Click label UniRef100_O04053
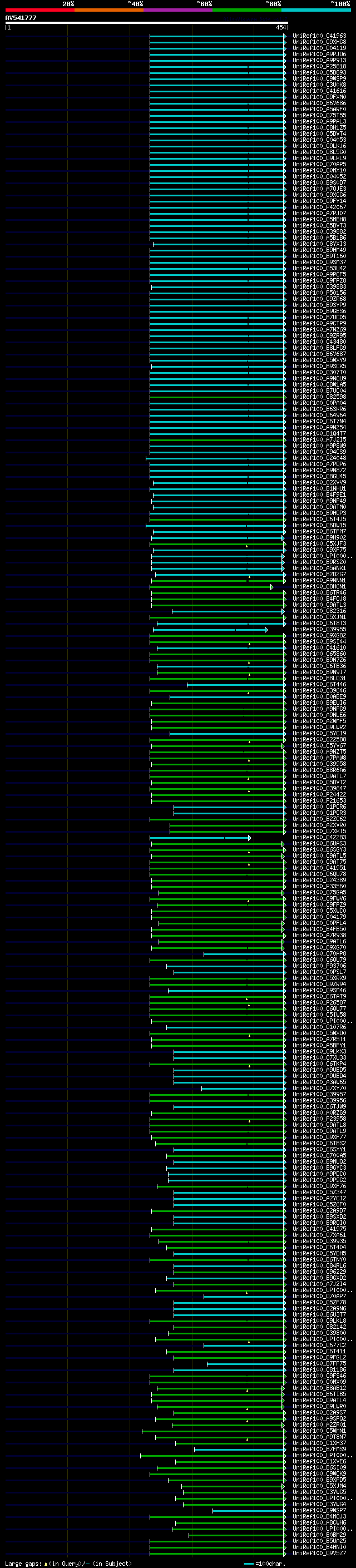356x1568 pixels. point(319,140)
